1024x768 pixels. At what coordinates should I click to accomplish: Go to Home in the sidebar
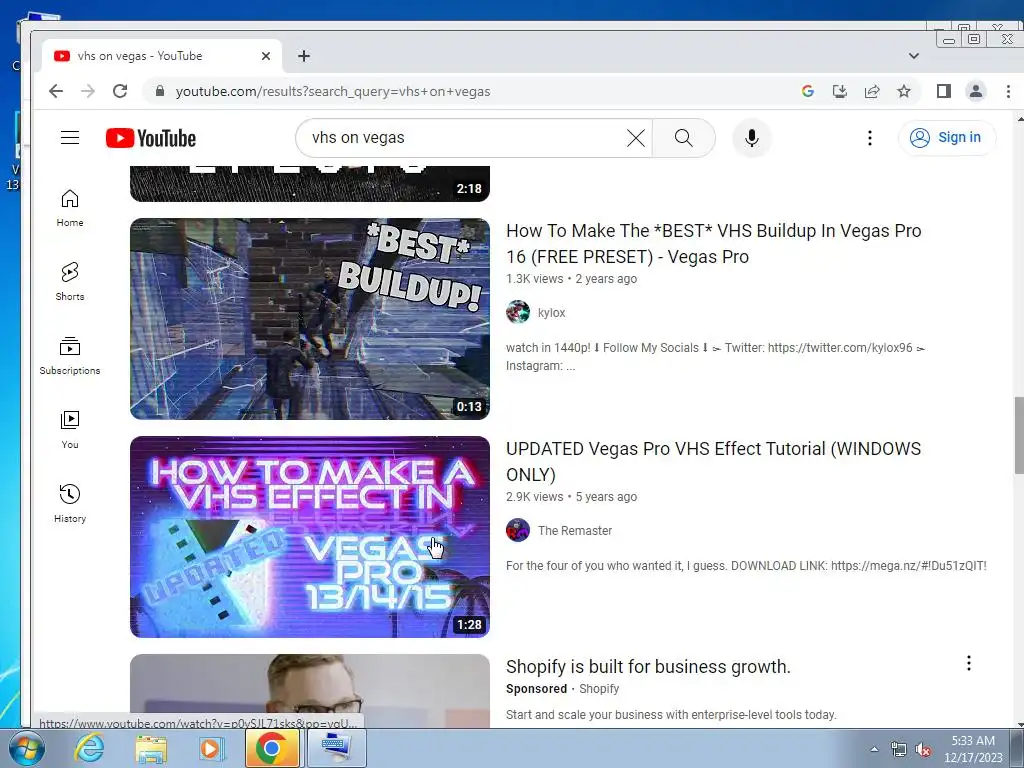pos(70,208)
